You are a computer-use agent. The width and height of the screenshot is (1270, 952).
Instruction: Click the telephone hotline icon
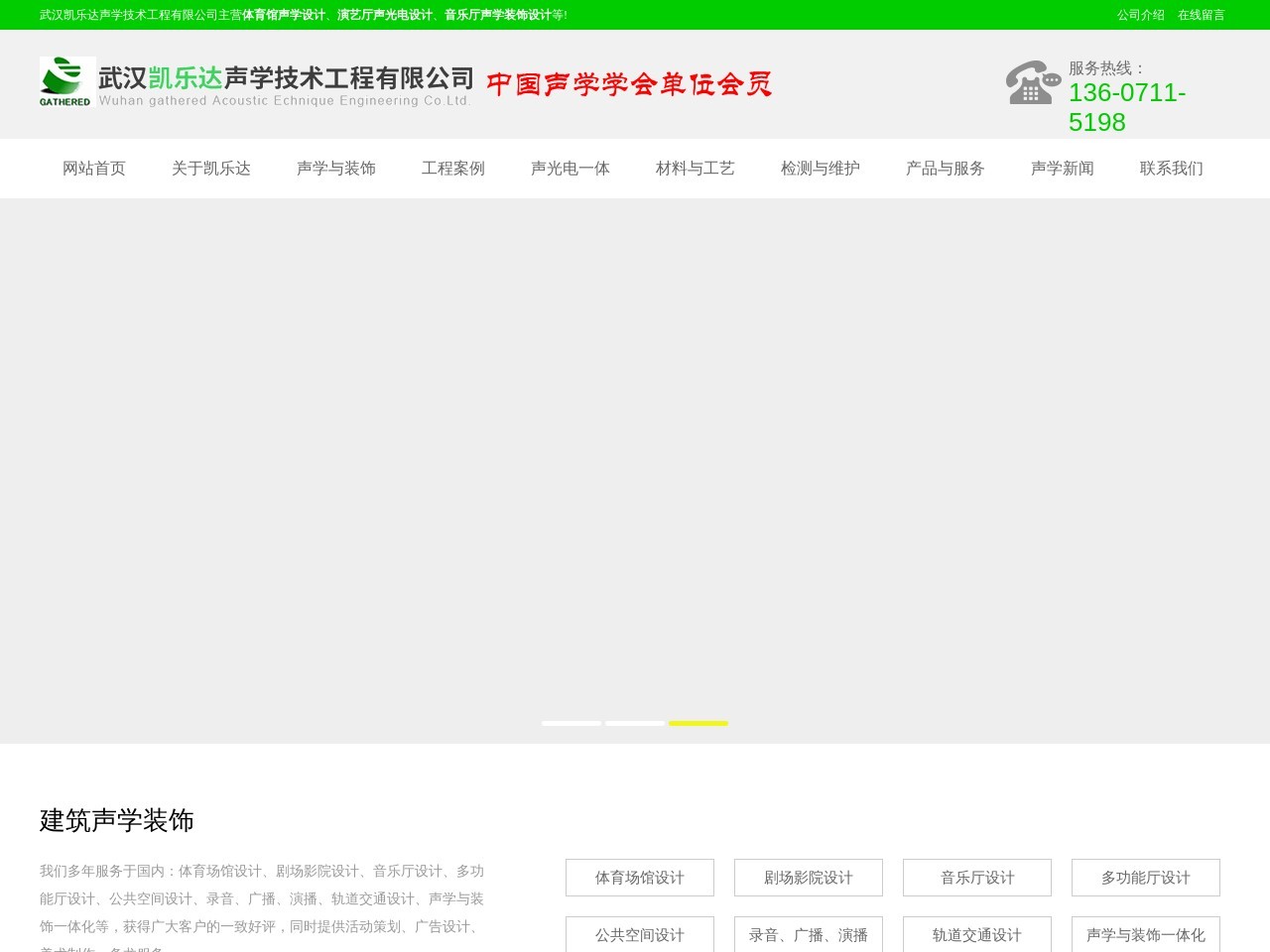tap(1032, 83)
